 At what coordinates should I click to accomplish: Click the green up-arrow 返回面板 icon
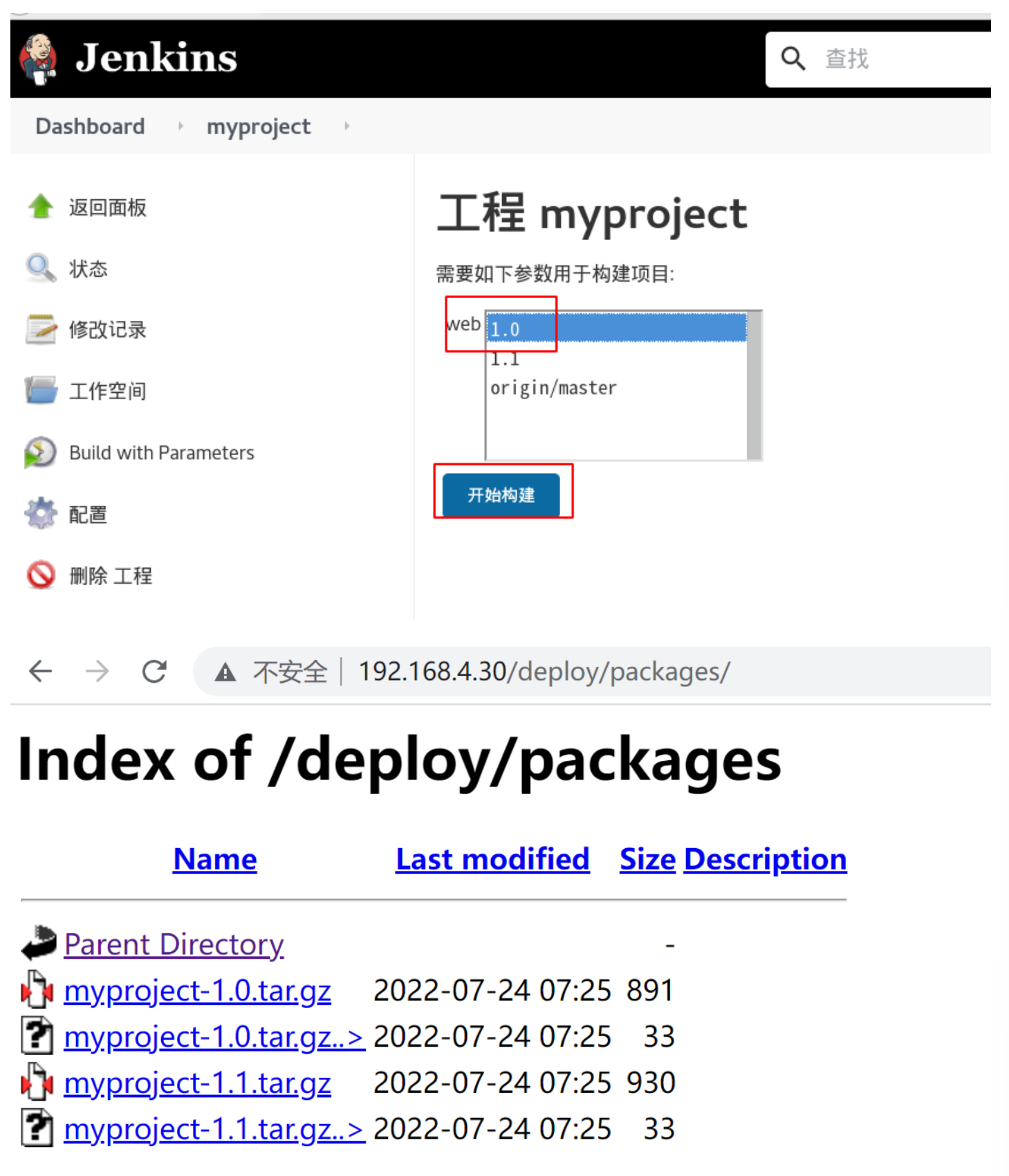point(41,206)
